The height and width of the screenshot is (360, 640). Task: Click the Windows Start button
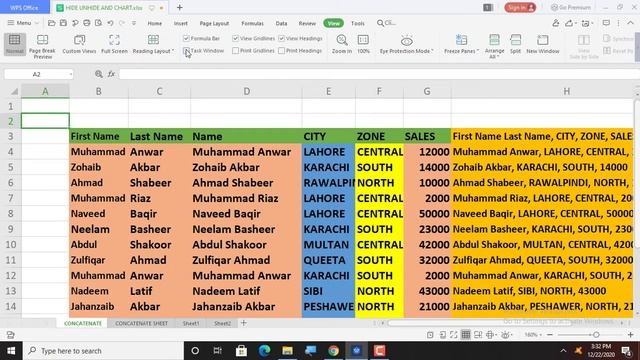coord(11,351)
